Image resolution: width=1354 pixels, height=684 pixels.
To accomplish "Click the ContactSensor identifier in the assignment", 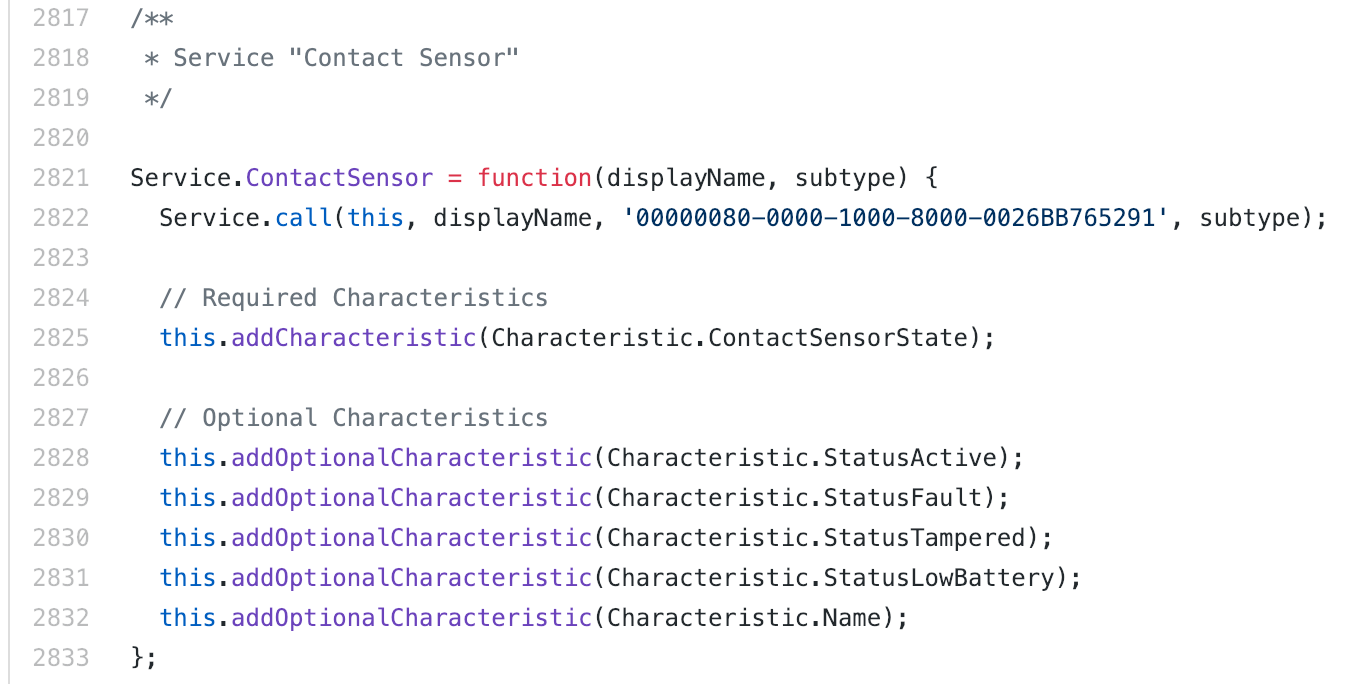I will pyautogui.click(x=340, y=178).
